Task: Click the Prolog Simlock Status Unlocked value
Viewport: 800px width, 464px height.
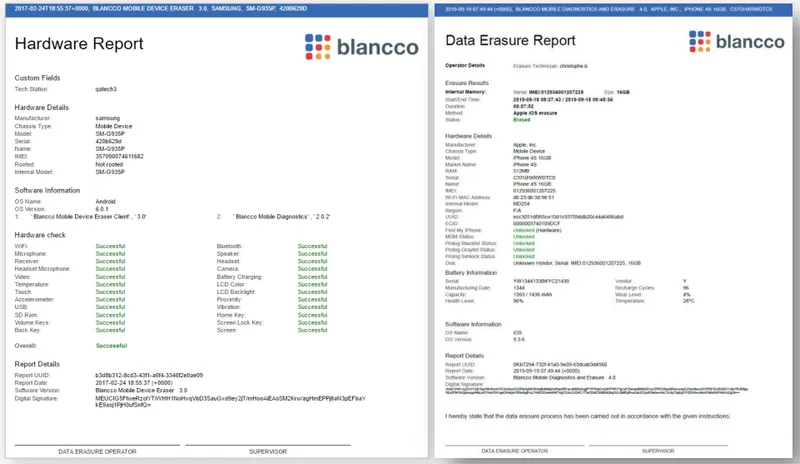Action: point(523,256)
